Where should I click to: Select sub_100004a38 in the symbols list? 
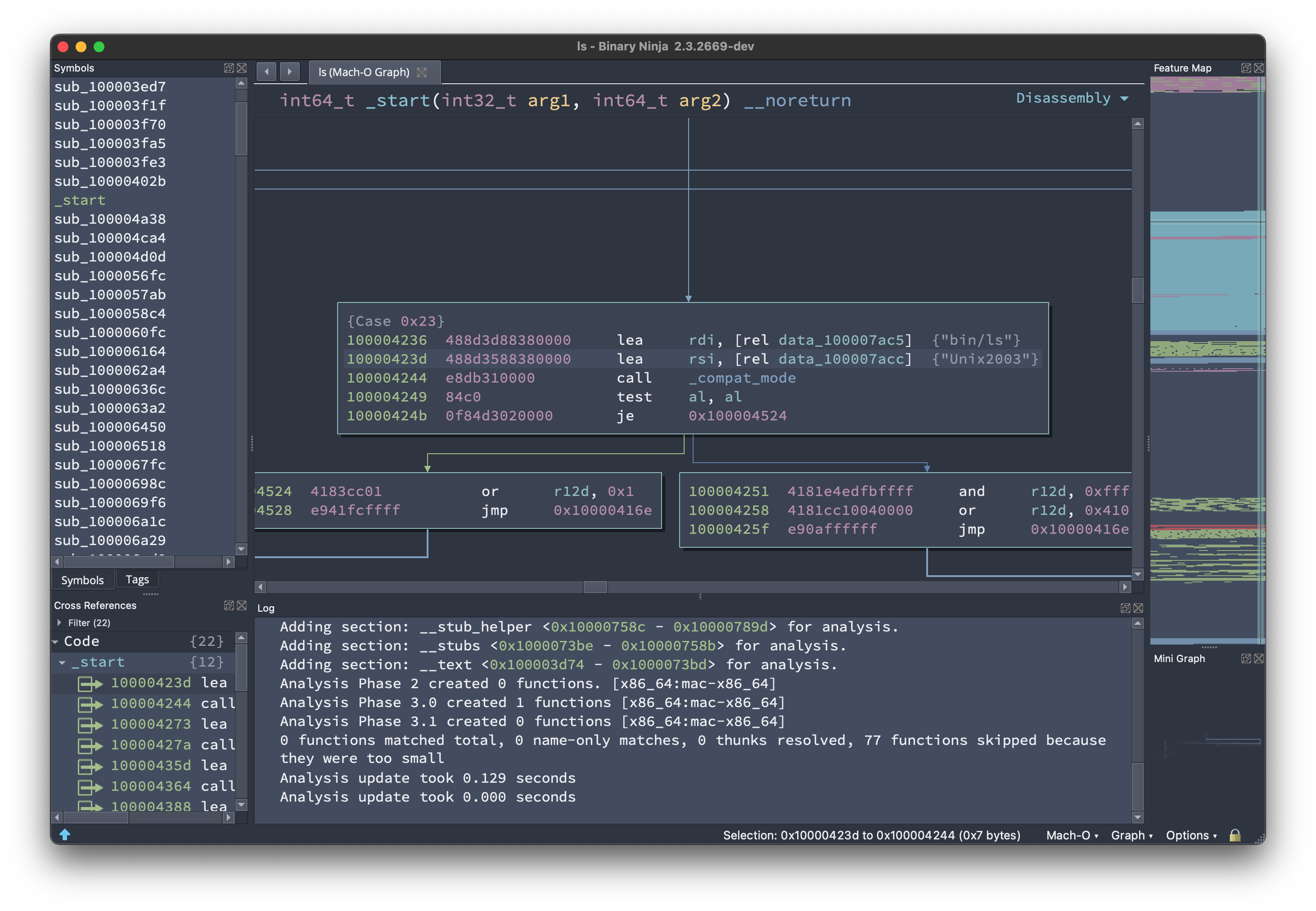click(110, 219)
